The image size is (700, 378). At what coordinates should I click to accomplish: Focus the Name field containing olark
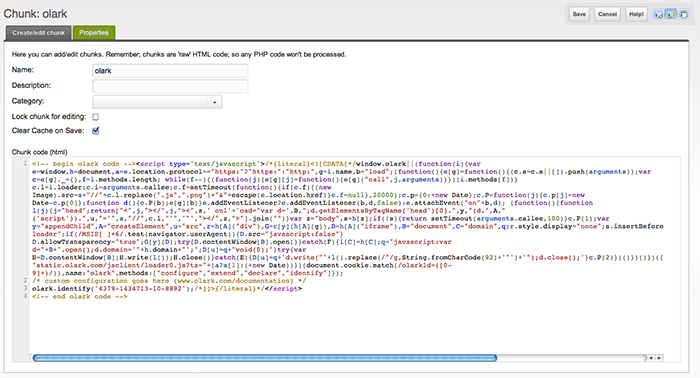(x=170, y=71)
